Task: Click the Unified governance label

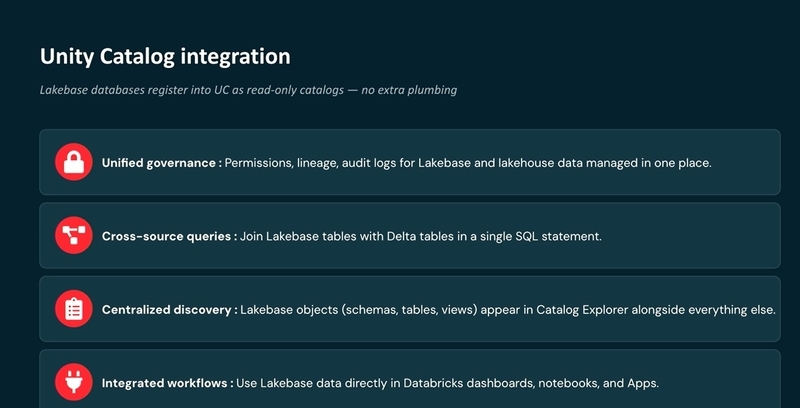Action: [162, 163]
